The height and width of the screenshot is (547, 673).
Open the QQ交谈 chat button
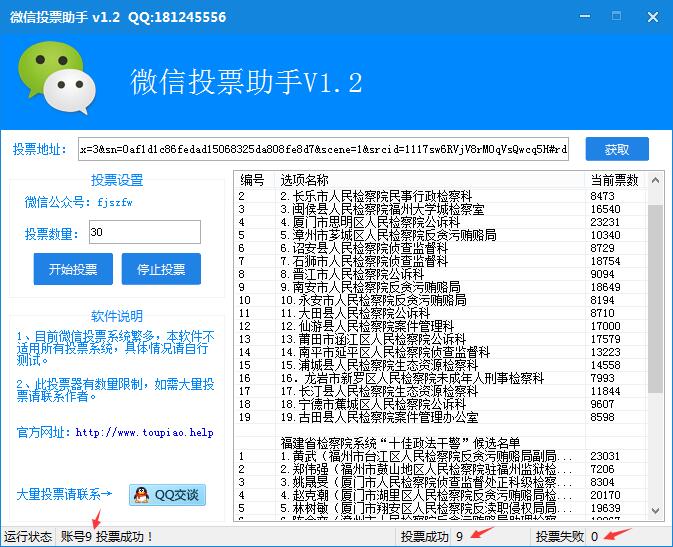pos(167,495)
